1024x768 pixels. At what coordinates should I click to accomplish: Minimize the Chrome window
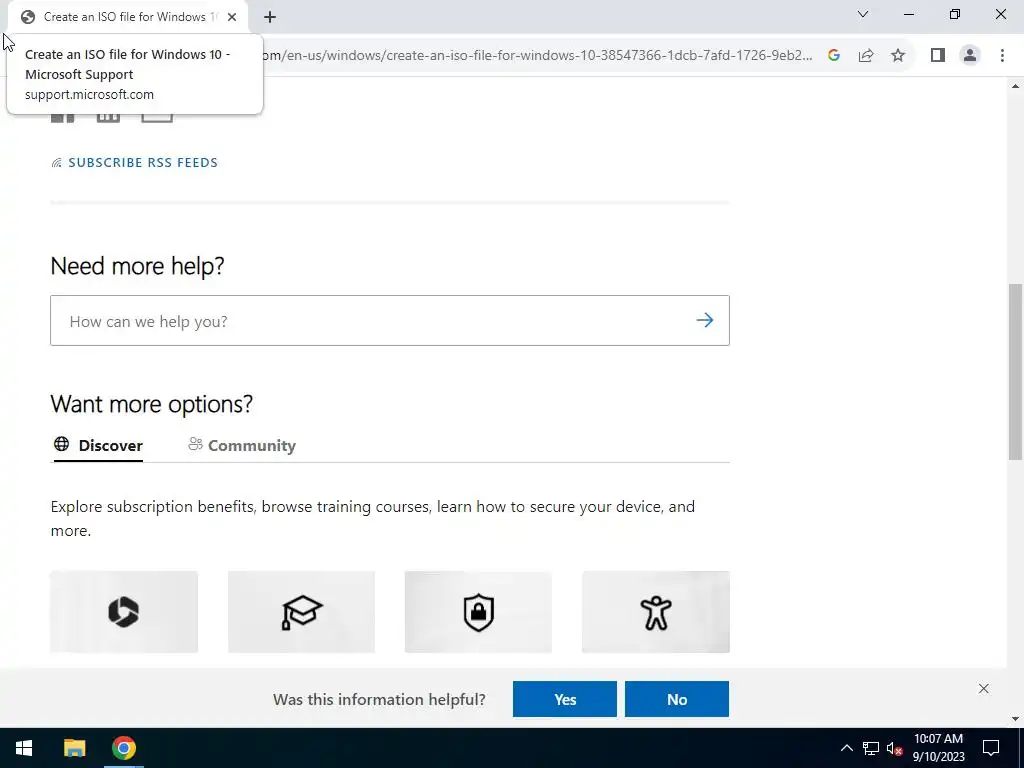click(x=908, y=14)
